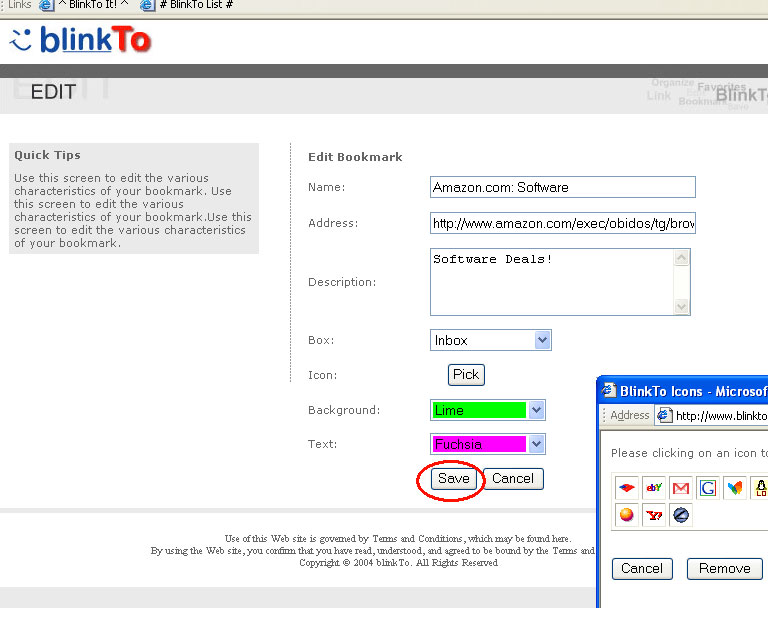
Task: Open the BlinkTo List links bar item
Action: [x=188, y=5]
